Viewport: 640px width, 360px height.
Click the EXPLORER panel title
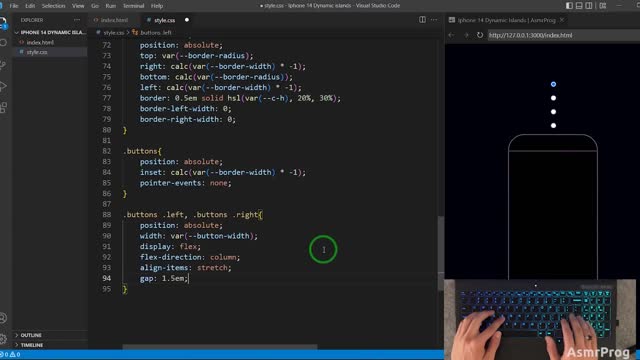point(32,20)
